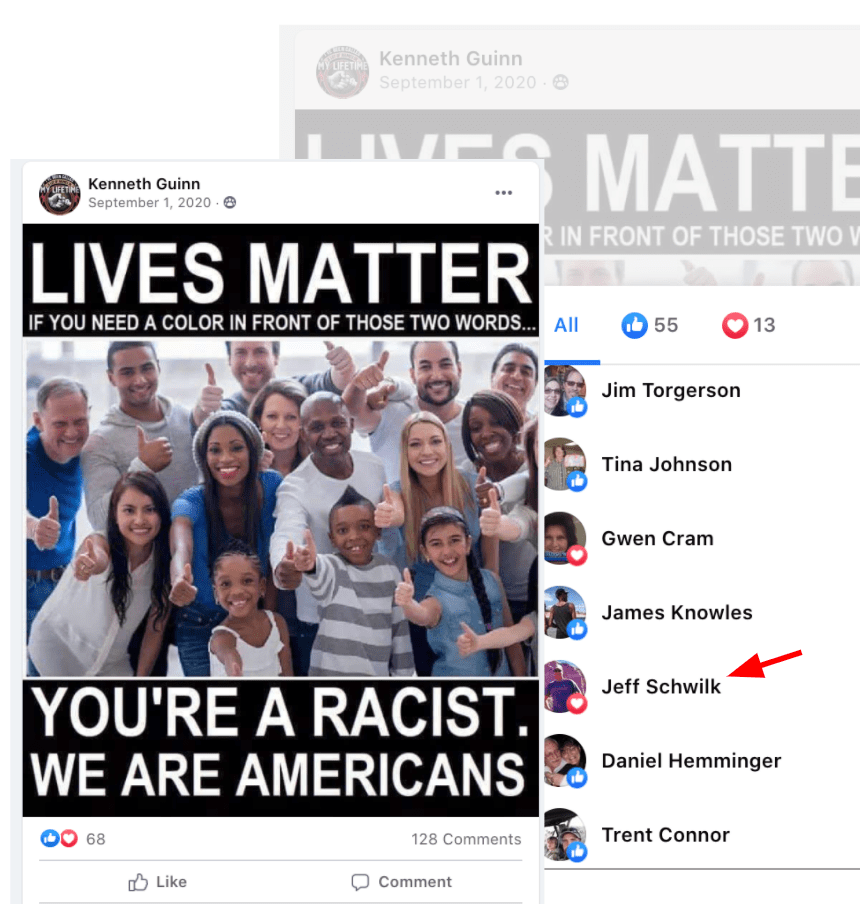
Task: Open Jeff Schwilk's profile name
Action: [x=661, y=687]
